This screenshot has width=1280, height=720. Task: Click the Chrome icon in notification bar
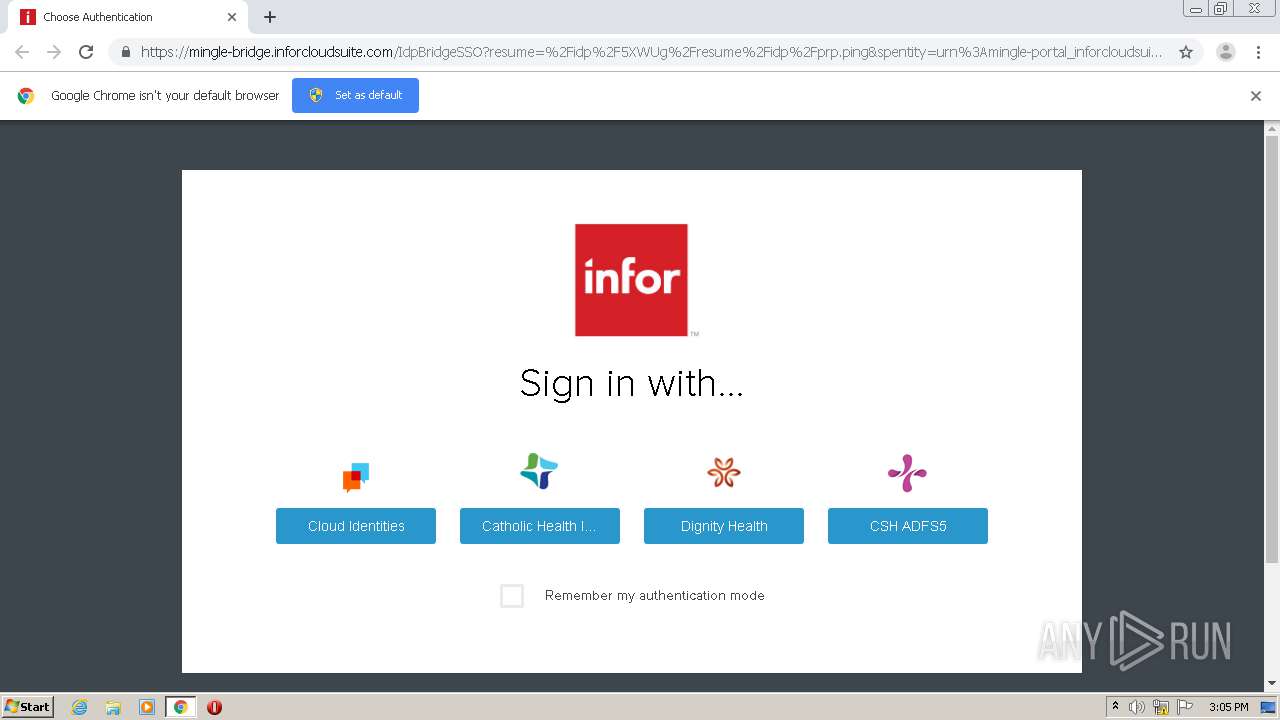26,96
